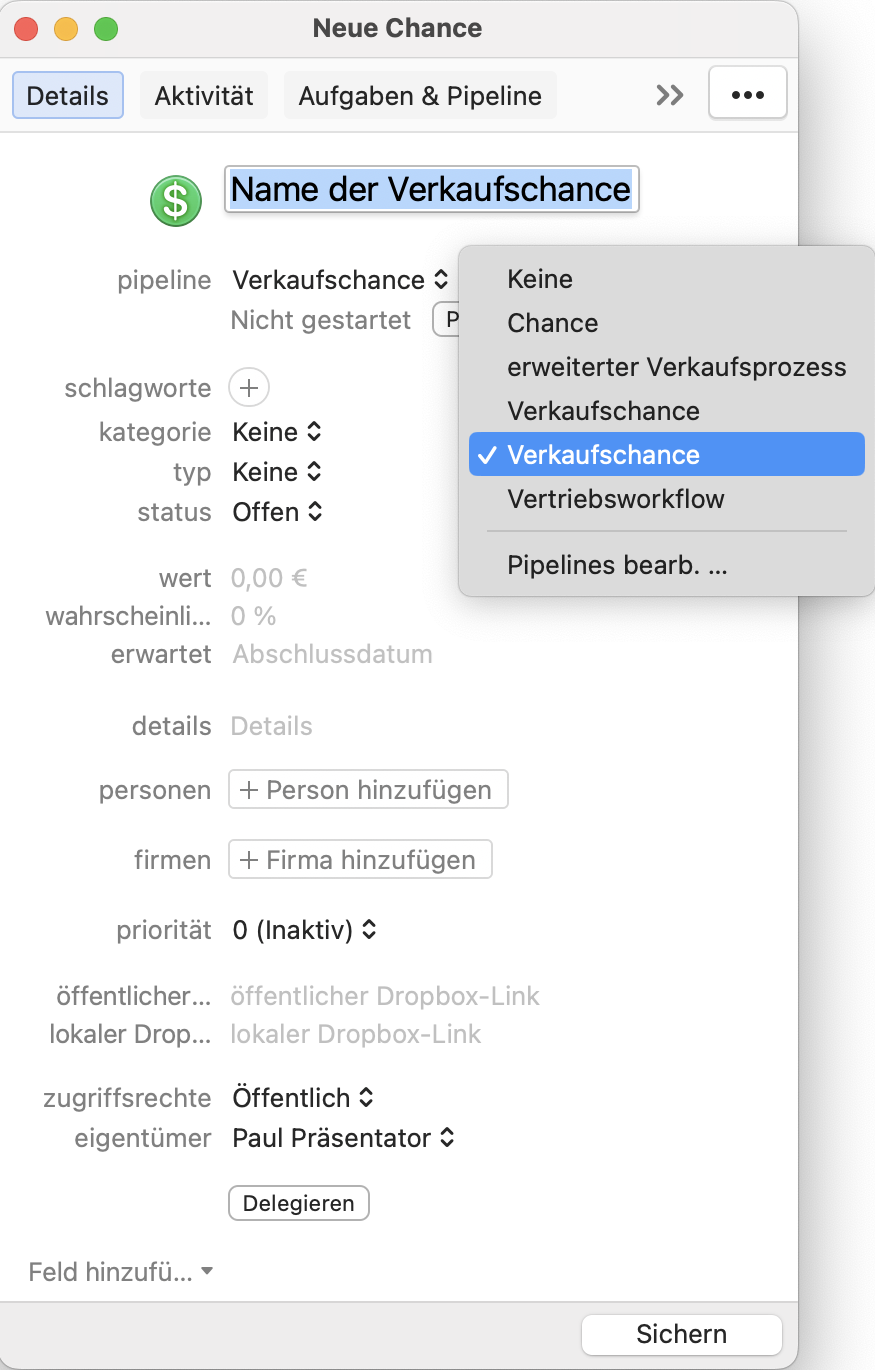Pick Vertriebsworkflow in the pipeline list
Screen dimensions: 875x1370
pos(615,499)
